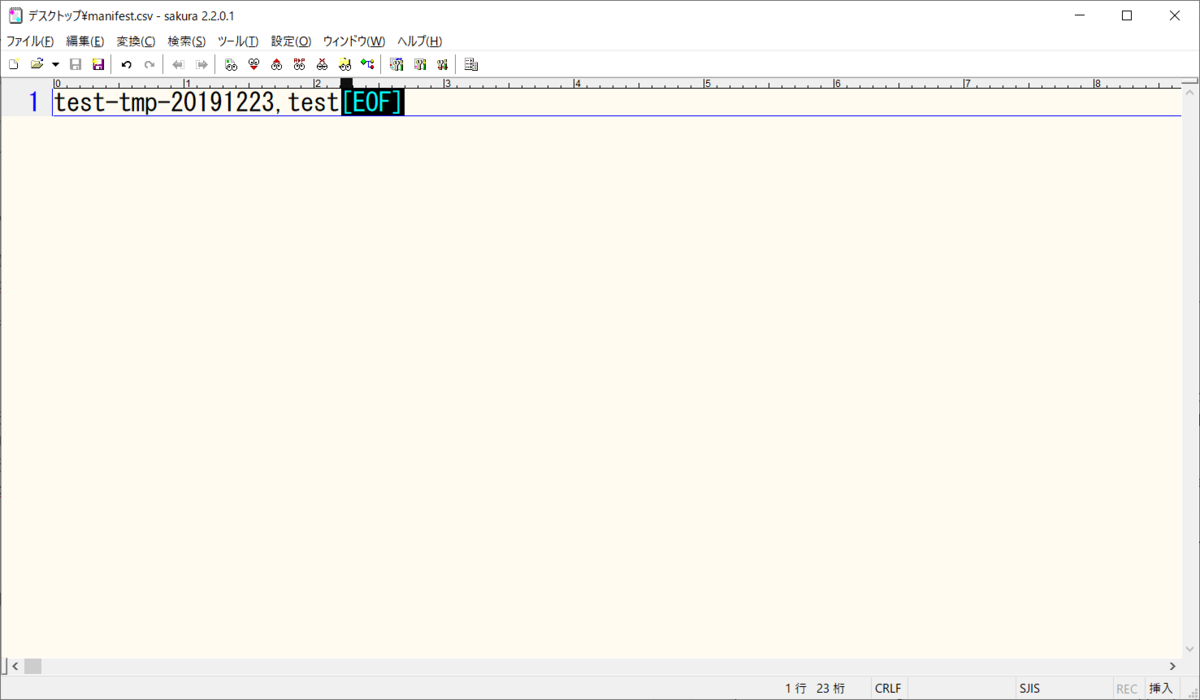Screen dimensions: 1200x700
Task: Click the "1 行 23 桁" status bar position
Action: [x=815, y=688]
